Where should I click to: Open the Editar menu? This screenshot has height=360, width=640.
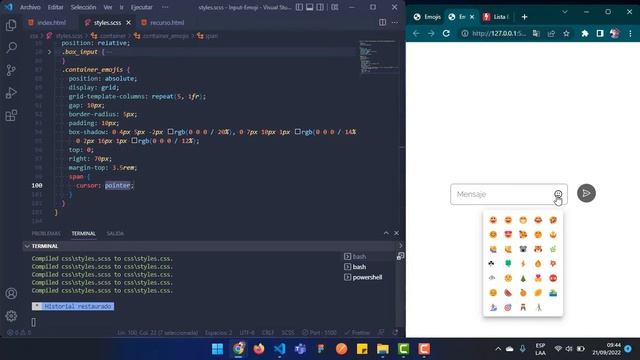(55, 7)
